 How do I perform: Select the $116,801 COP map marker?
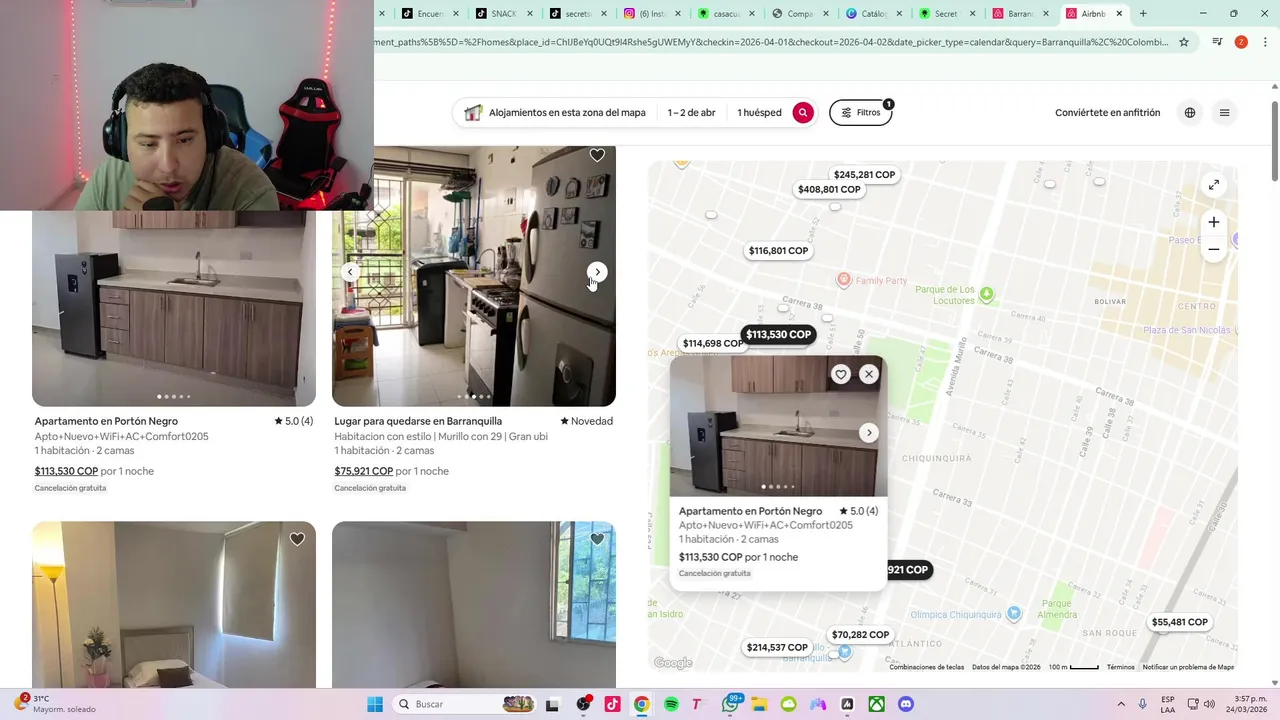[x=778, y=251]
